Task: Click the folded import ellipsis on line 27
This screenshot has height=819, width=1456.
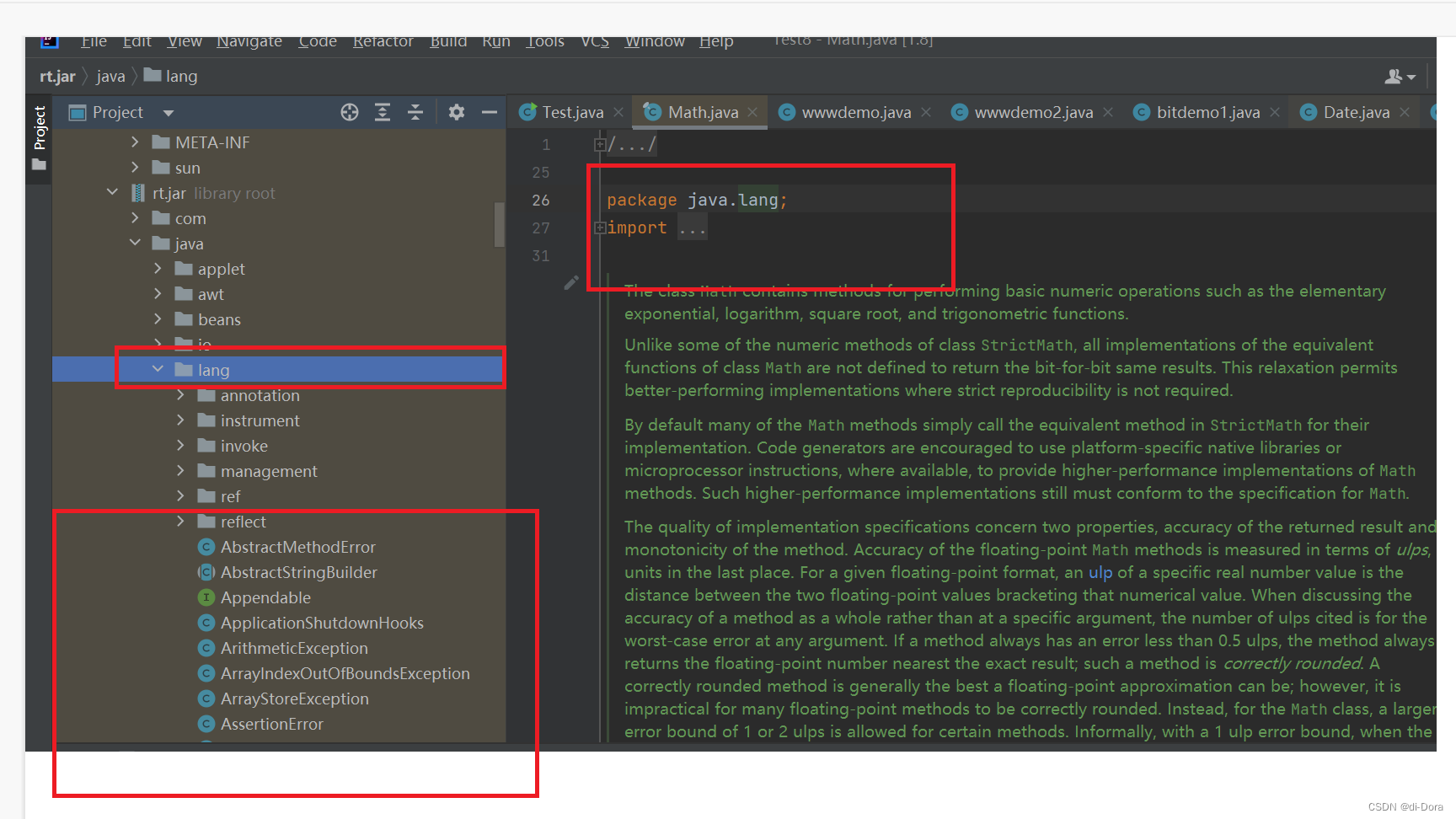Action: 693,228
